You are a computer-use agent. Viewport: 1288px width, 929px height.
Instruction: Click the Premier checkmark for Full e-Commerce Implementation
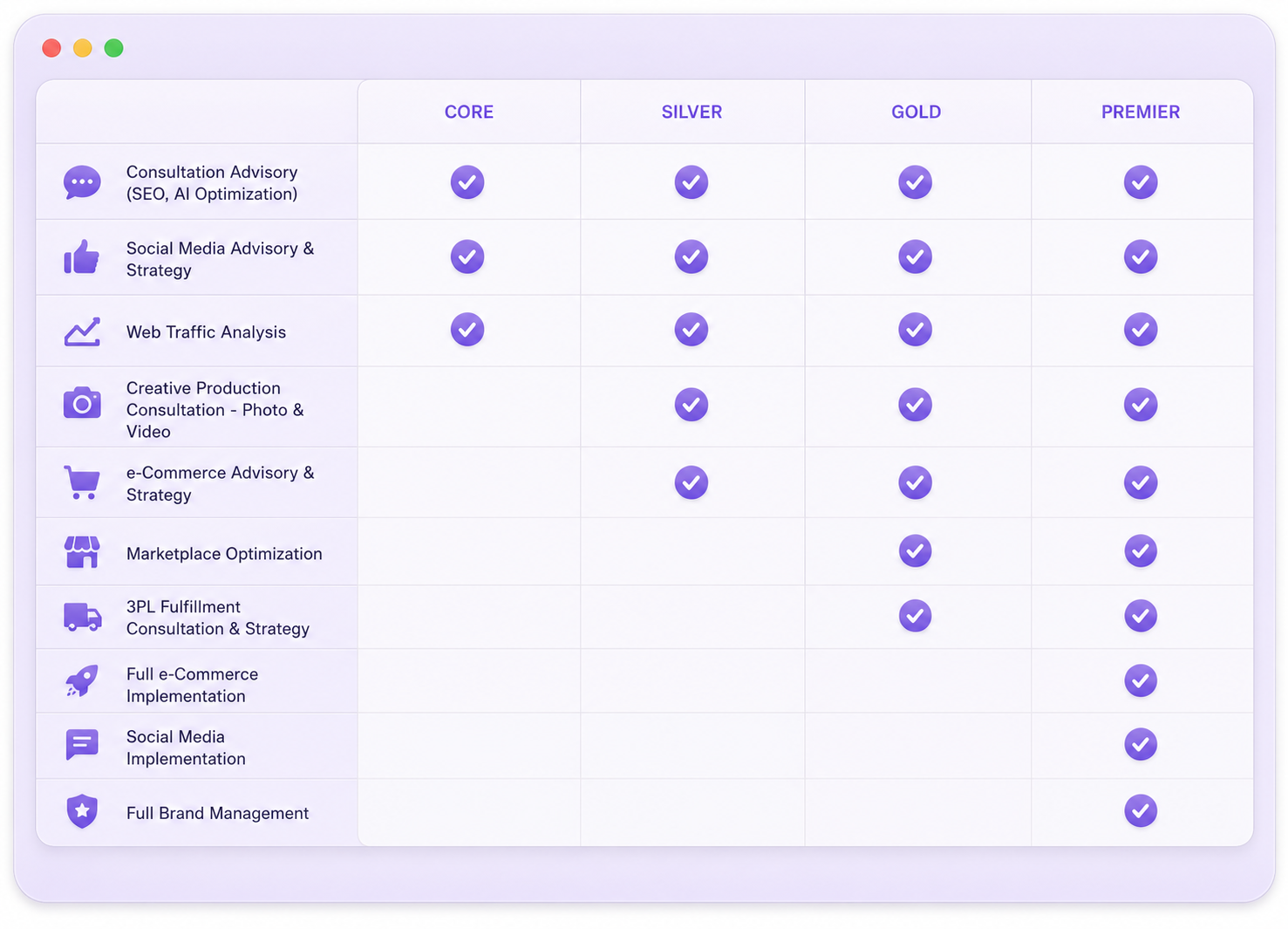click(1141, 680)
